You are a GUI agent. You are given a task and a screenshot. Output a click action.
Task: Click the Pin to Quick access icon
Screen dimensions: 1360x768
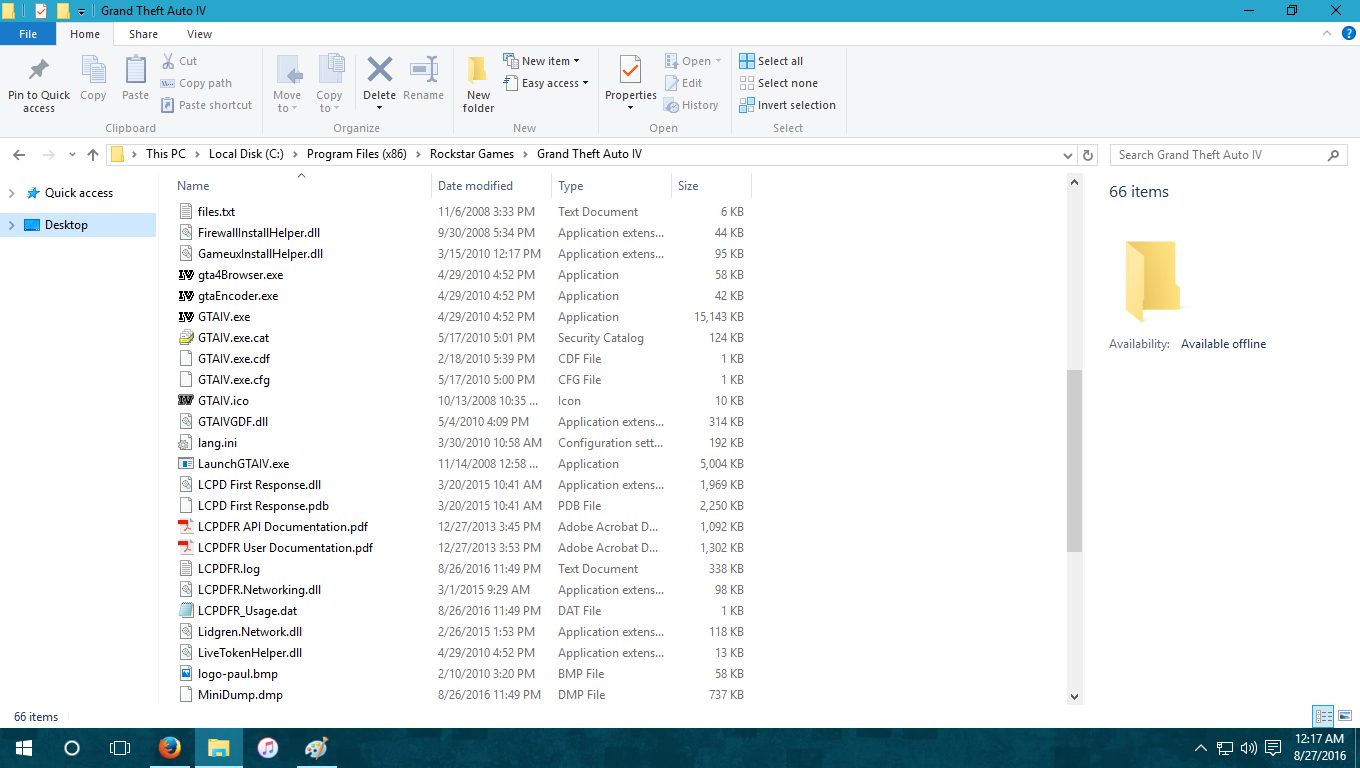[x=39, y=71]
